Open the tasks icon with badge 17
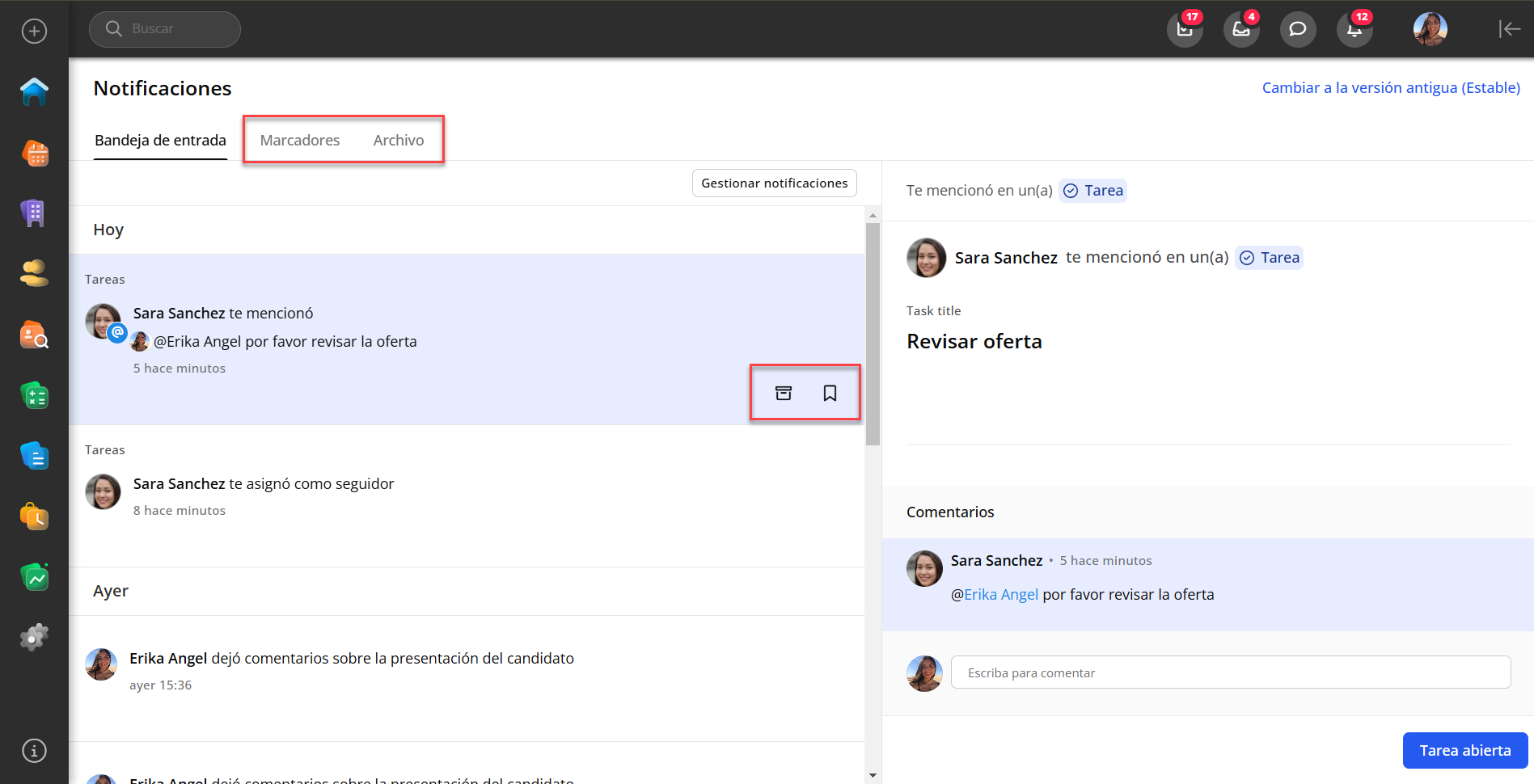Image resolution: width=1534 pixels, height=784 pixels. (1185, 30)
